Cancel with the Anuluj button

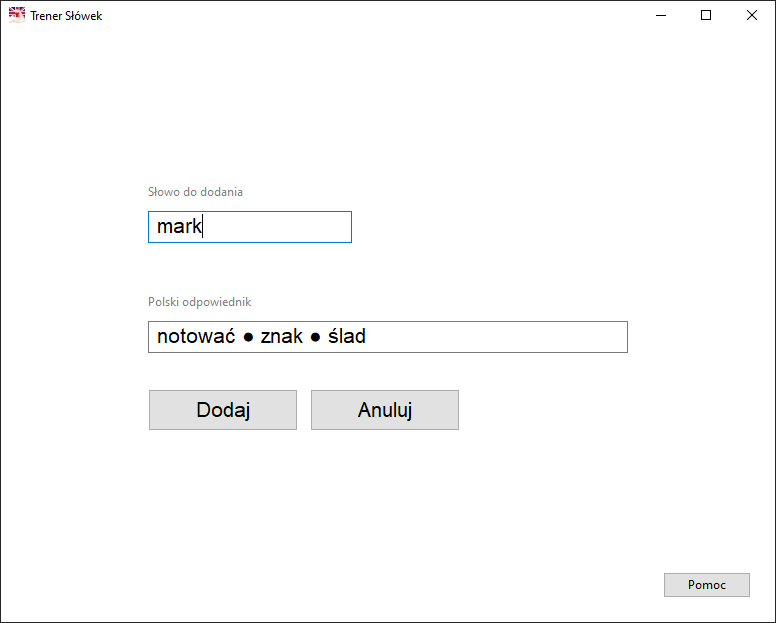385,410
